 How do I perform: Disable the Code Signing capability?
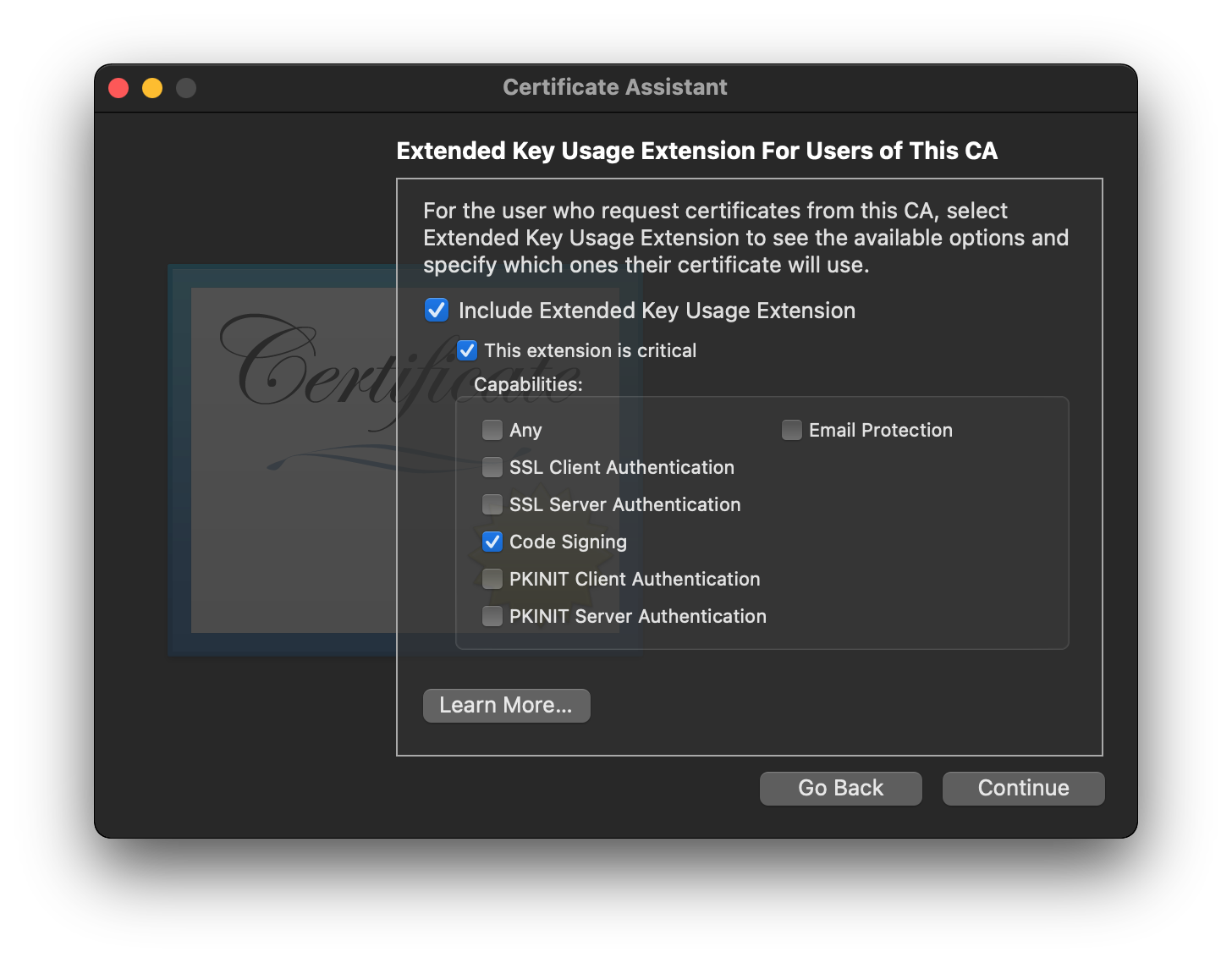(x=492, y=542)
